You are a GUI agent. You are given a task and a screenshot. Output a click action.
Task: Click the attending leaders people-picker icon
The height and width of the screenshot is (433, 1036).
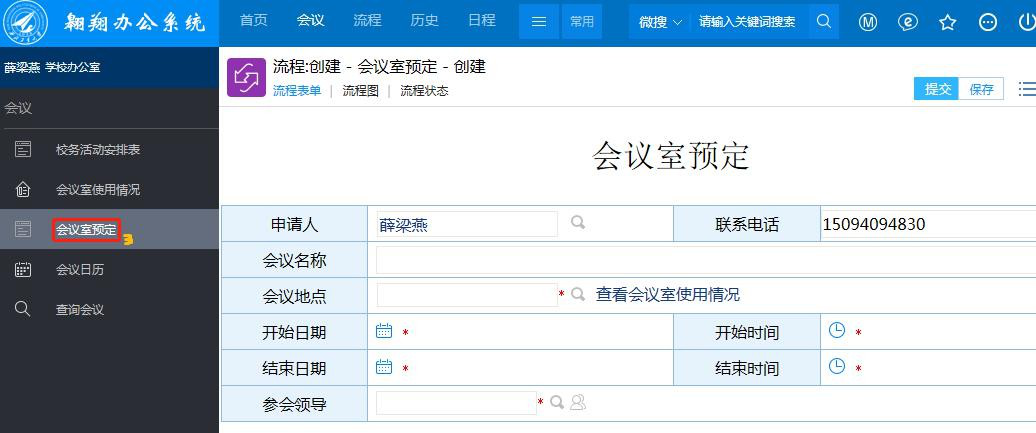578,403
